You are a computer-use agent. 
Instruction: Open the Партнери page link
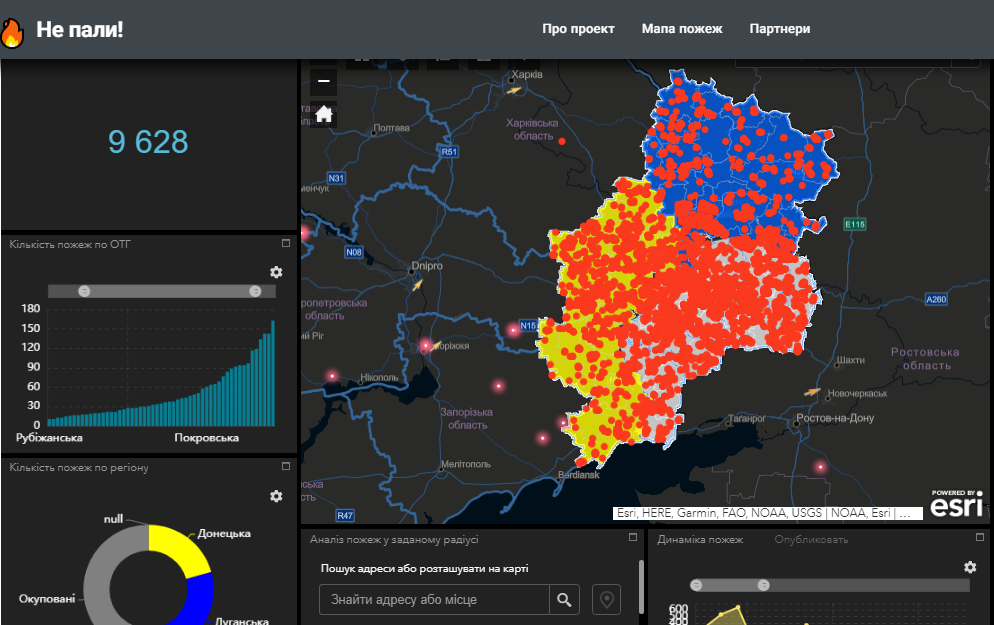pyautogui.click(x=780, y=29)
